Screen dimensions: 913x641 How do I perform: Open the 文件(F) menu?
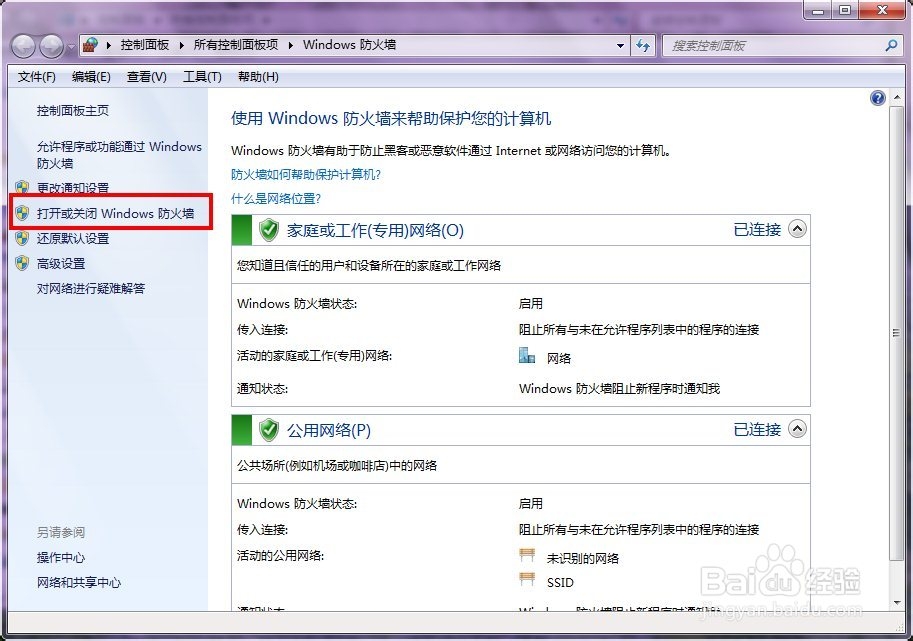(37, 77)
